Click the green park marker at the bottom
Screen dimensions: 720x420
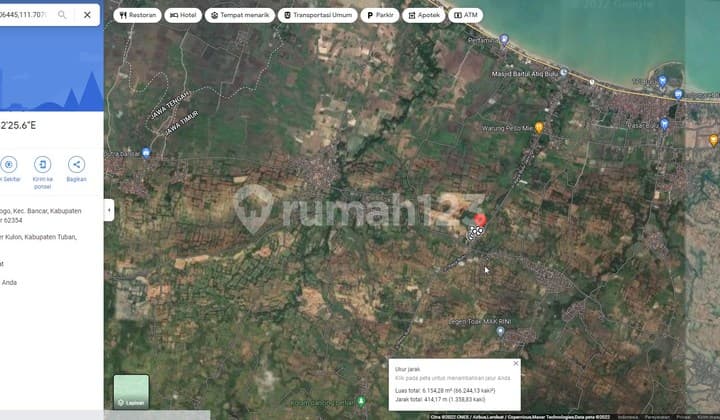pos(361,402)
